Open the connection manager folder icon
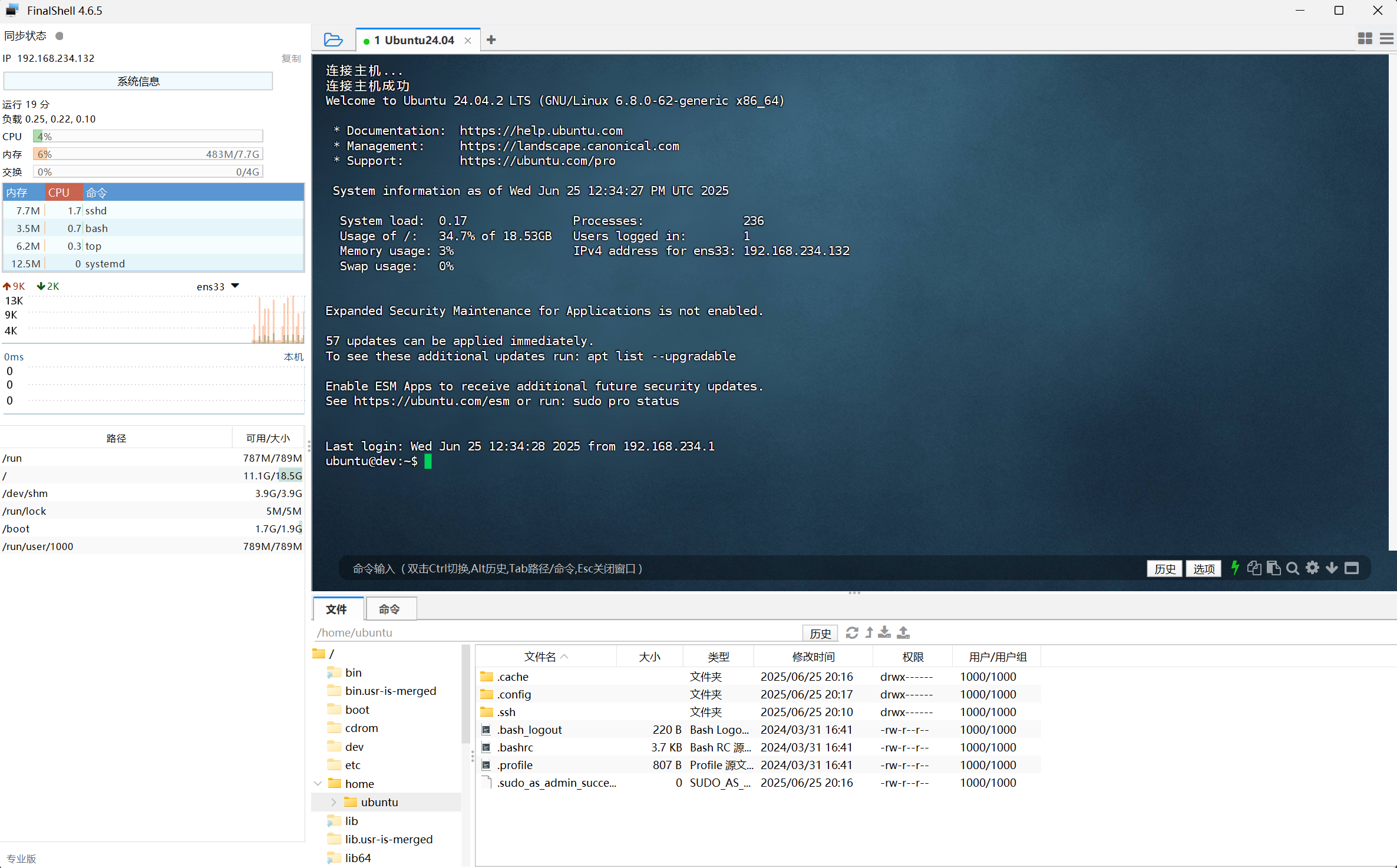1397x868 pixels. 333,39
